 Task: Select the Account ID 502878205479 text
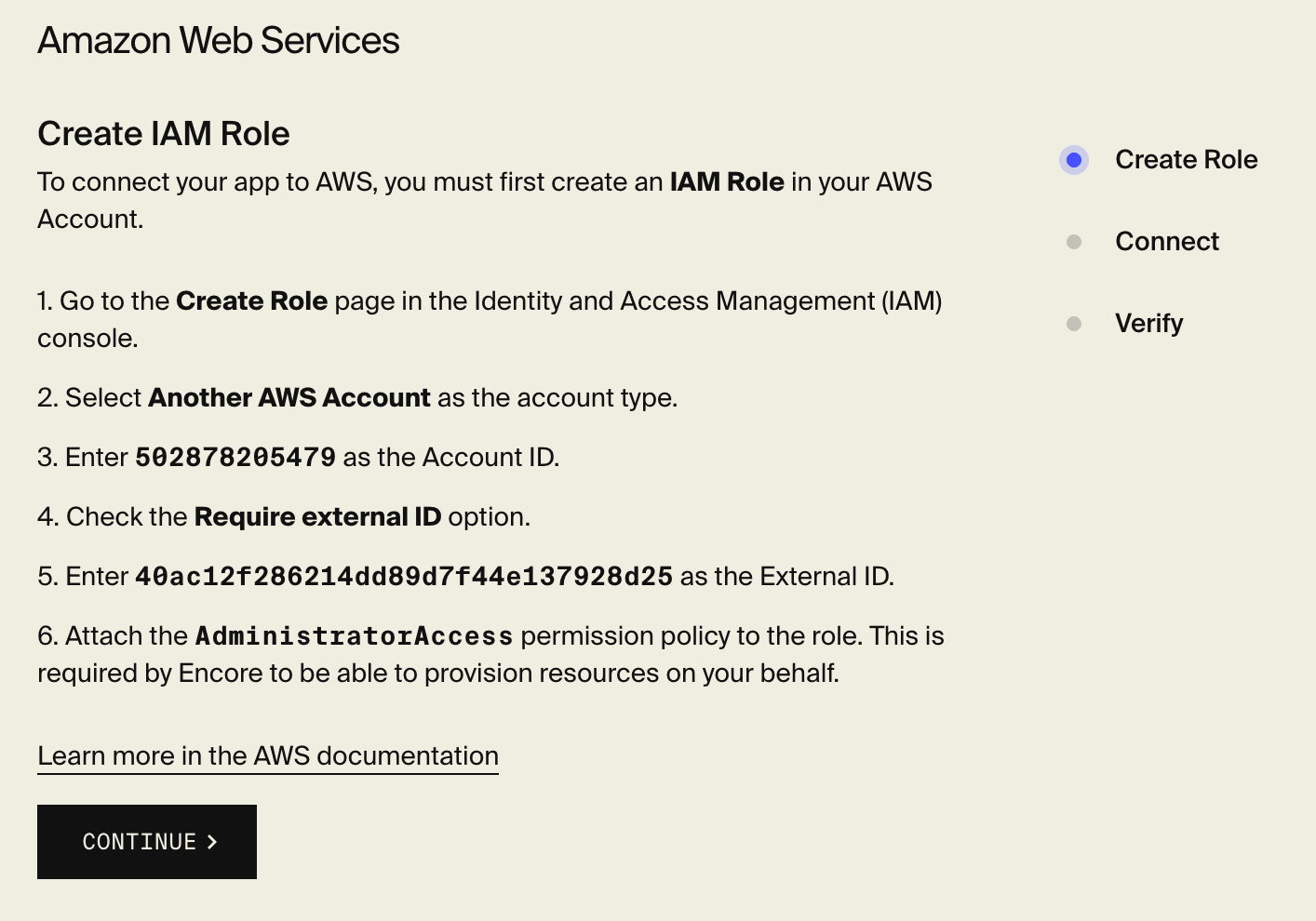tap(235, 457)
